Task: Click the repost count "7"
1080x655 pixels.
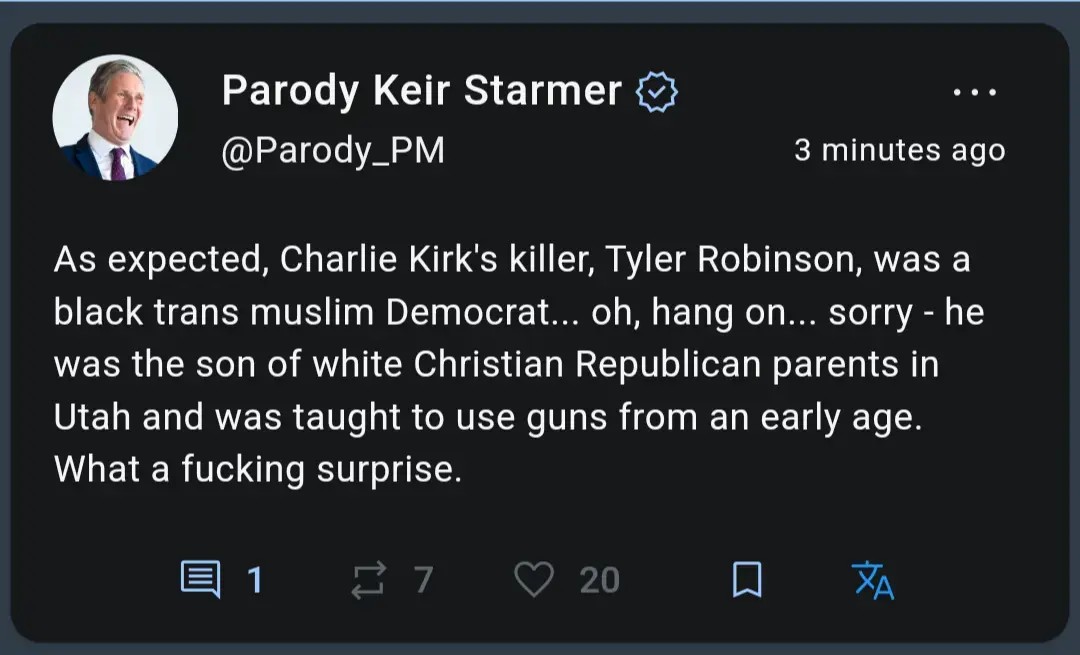Action: coord(423,580)
